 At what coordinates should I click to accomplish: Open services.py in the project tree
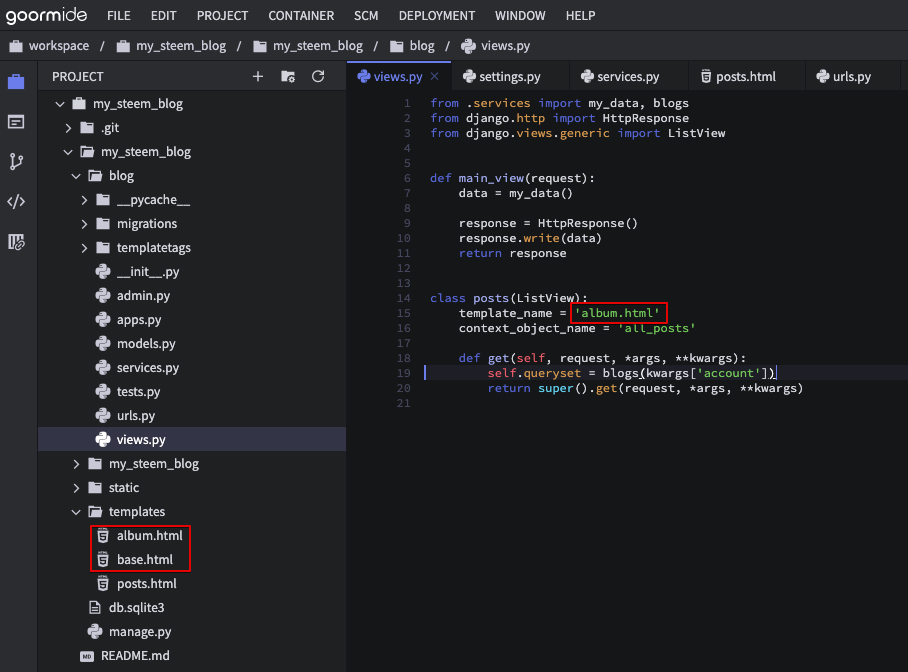[148, 367]
